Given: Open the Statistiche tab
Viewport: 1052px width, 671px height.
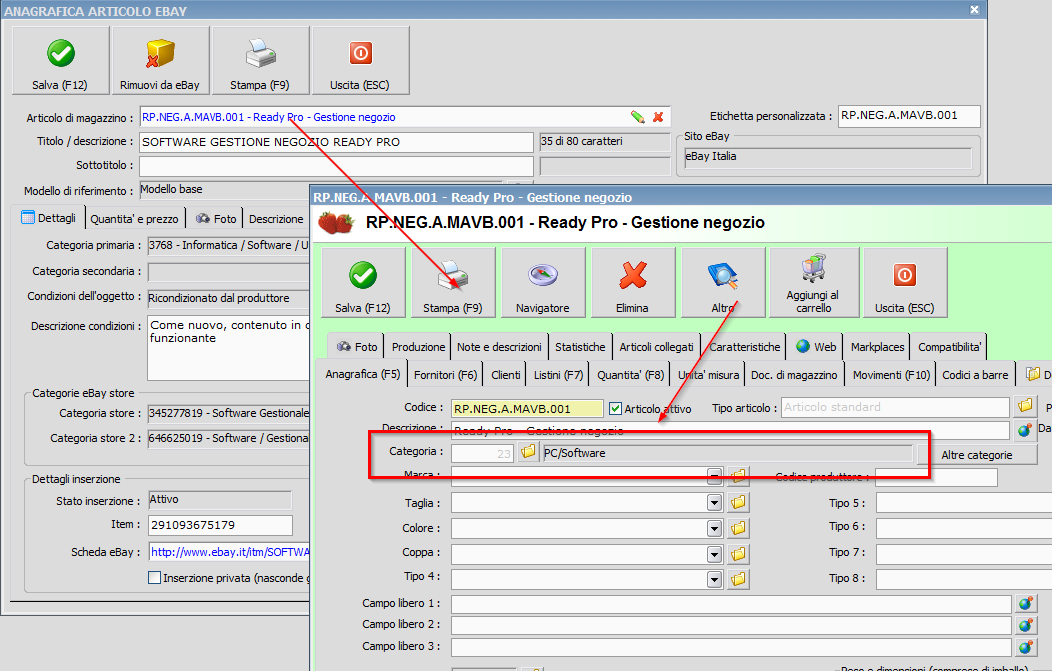Looking at the screenshot, I should point(580,347).
